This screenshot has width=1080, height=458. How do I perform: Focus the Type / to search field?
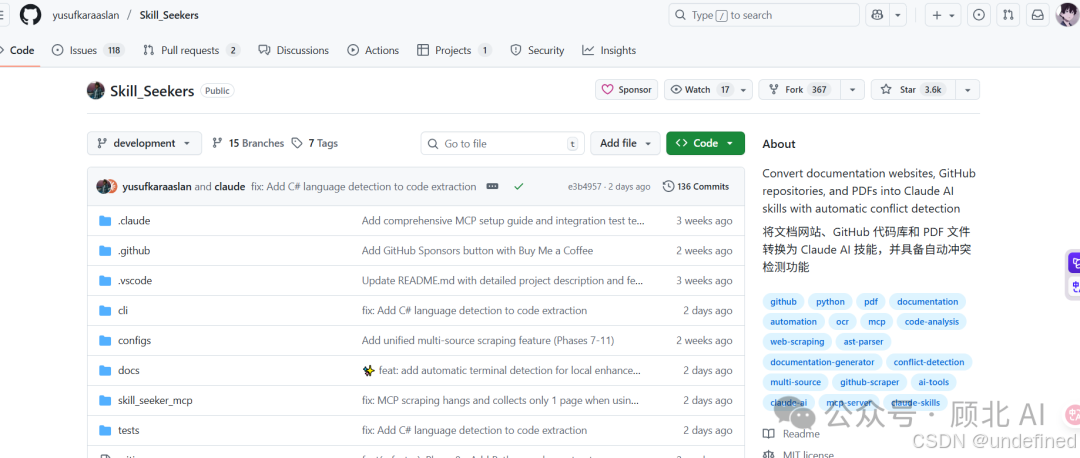click(764, 15)
